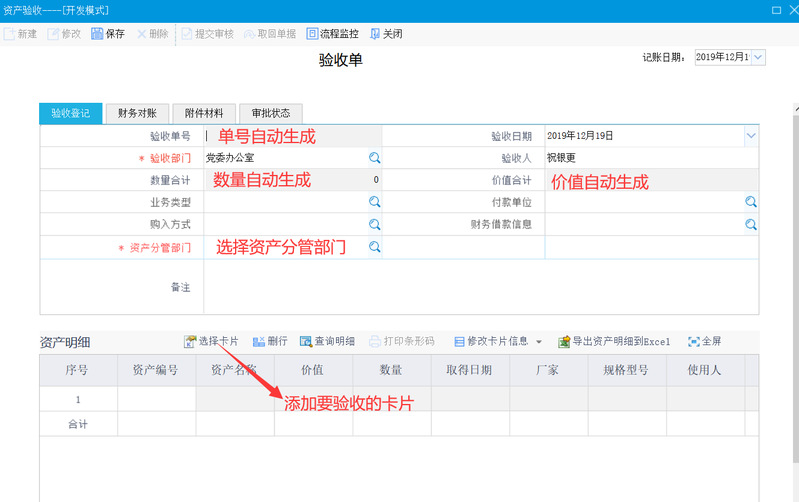
Task: Click 导出资产明细到Excel export button
Action: tap(614, 341)
